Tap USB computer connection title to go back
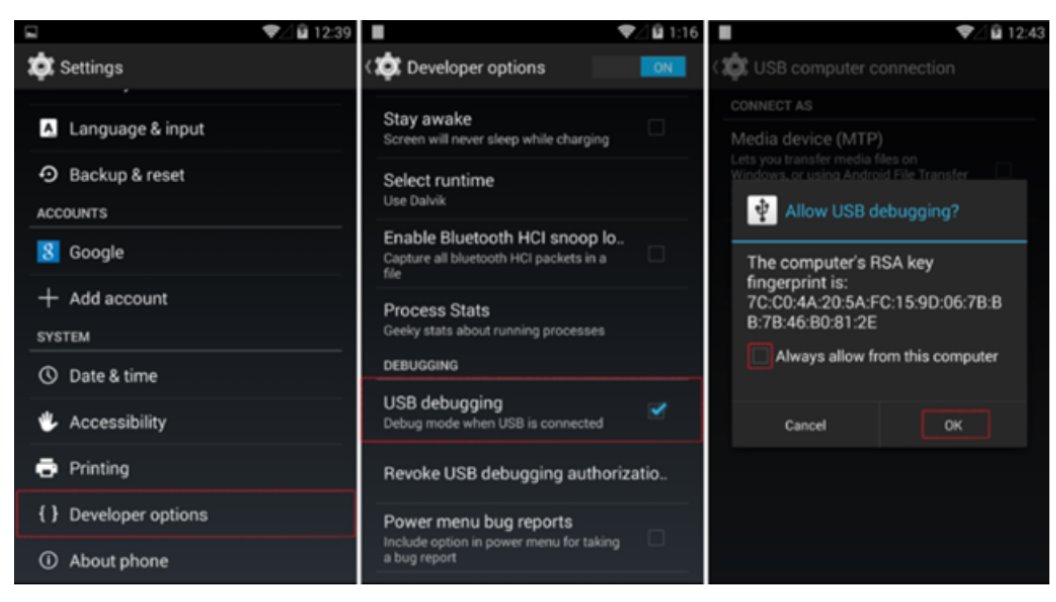The height and width of the screenshot is (602, 1056). pos(853,68)
